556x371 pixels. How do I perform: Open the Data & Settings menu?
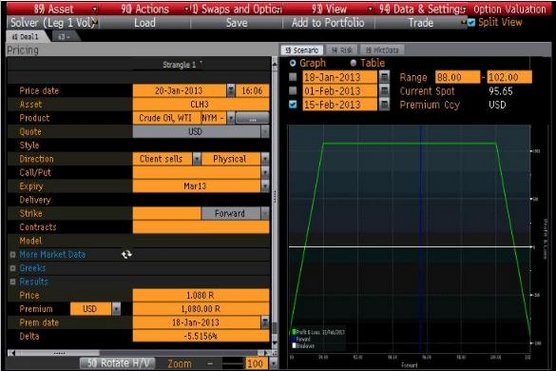coord(421,9)
